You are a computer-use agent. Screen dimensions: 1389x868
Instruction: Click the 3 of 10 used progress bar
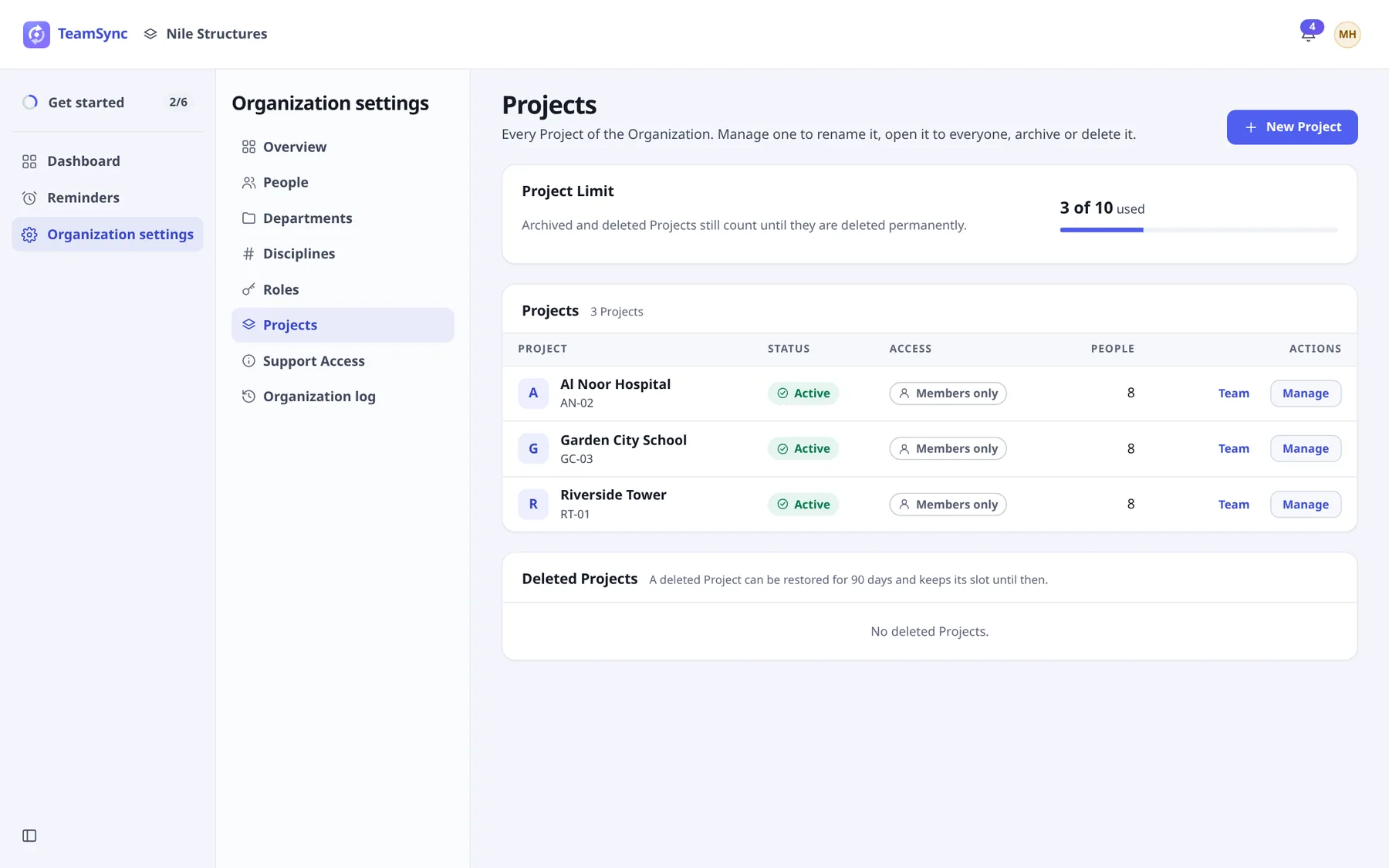(x=1198, y=230)
